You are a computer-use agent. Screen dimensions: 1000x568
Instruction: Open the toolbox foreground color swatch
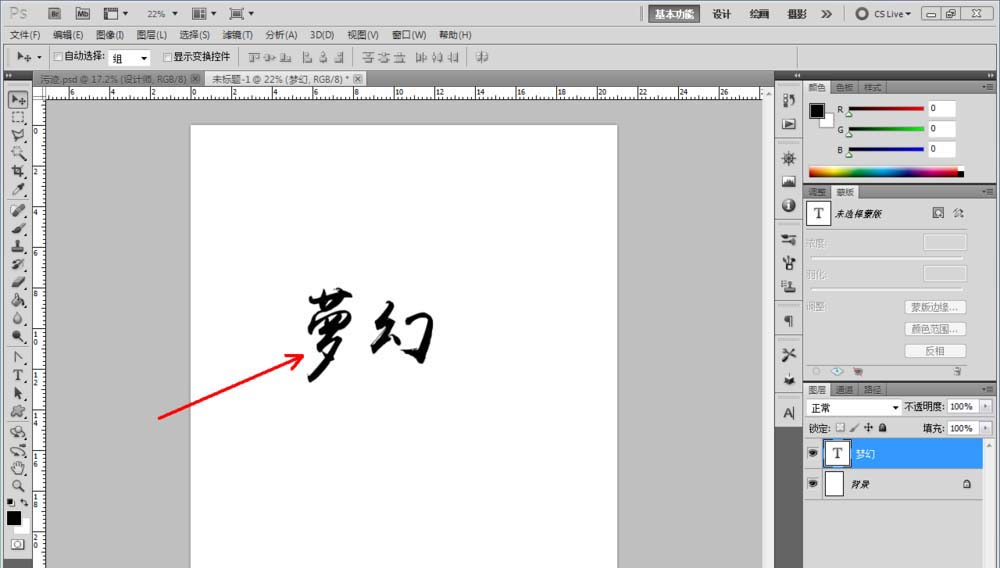13,518
